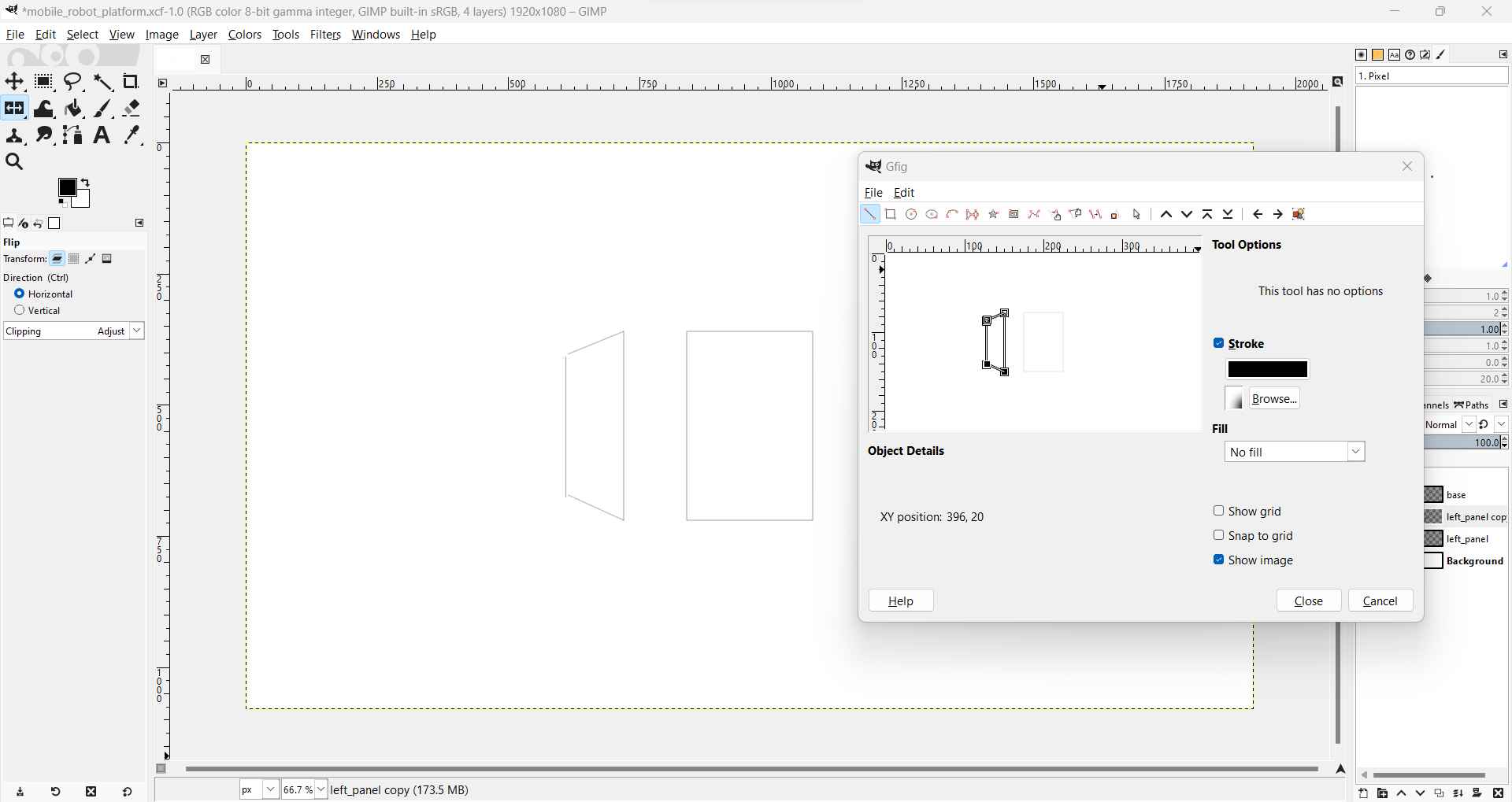Select the Text tool
This screenshot has height=802, width=1512.
tap(102, 135)
